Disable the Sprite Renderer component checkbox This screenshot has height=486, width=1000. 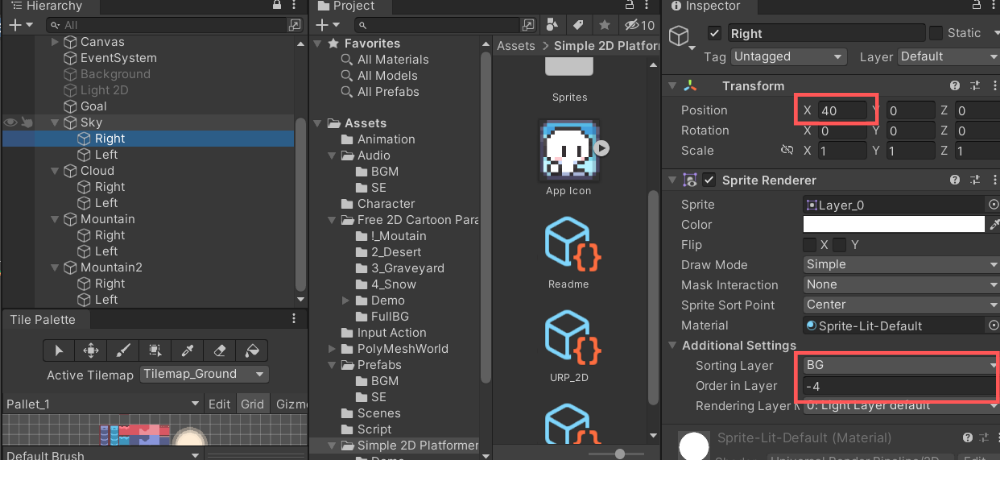(x=709, y=180)
